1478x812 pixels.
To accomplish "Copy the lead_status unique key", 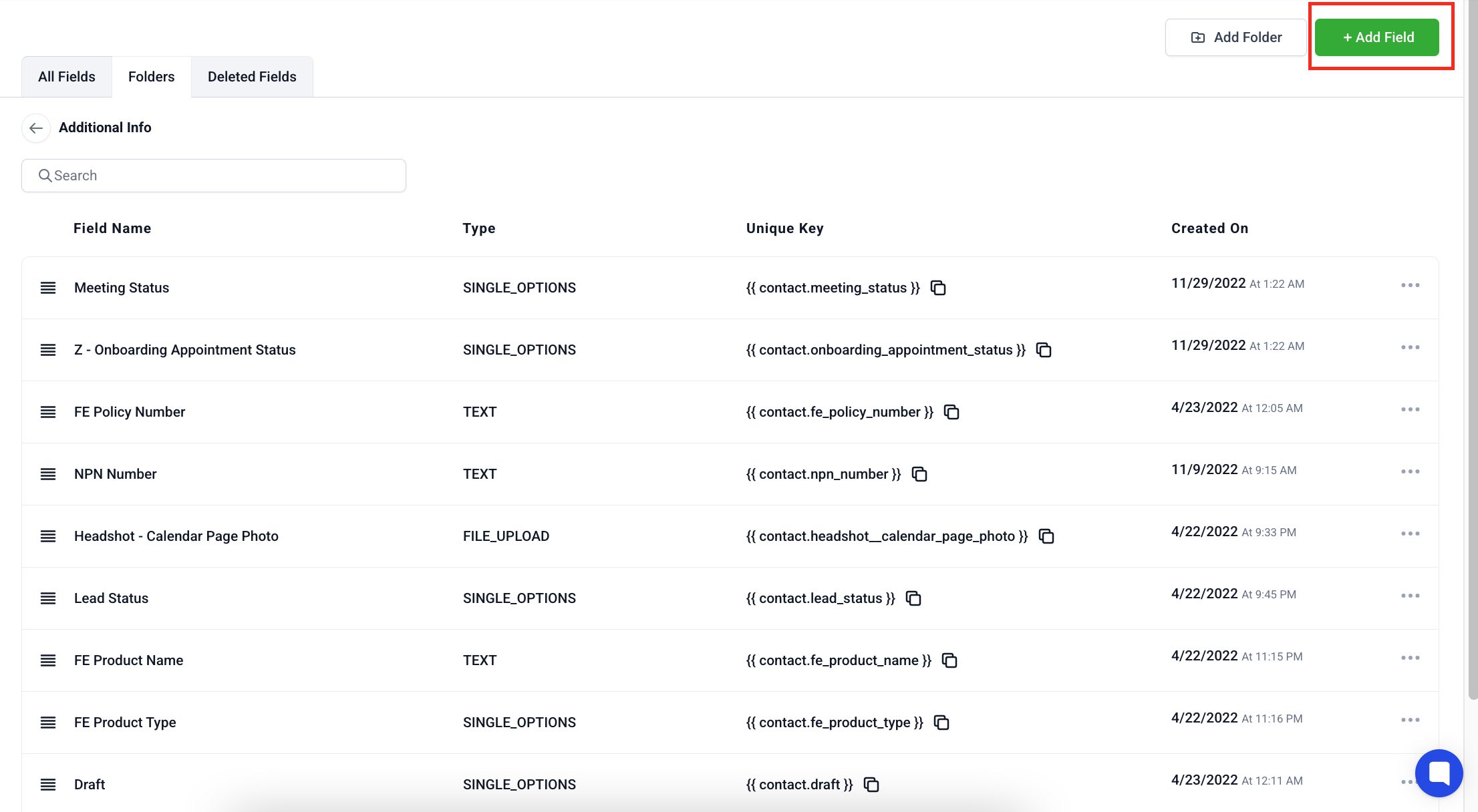I will (x=913, y=598).
